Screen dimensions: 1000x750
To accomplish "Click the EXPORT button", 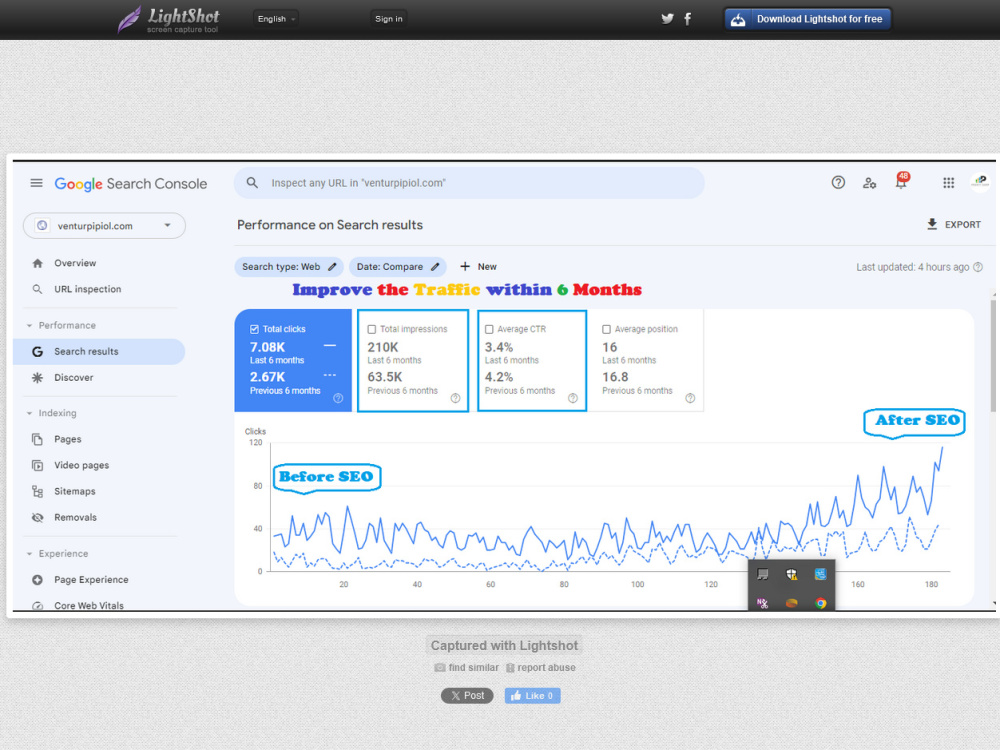I will (x=953, y=224).
